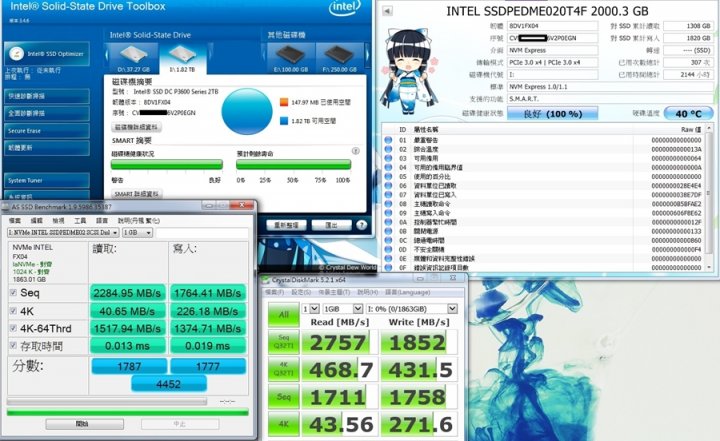The image size is (720, 441).
Task: Open first menu in AS SSD menu bar
Action: click(15, 220)
